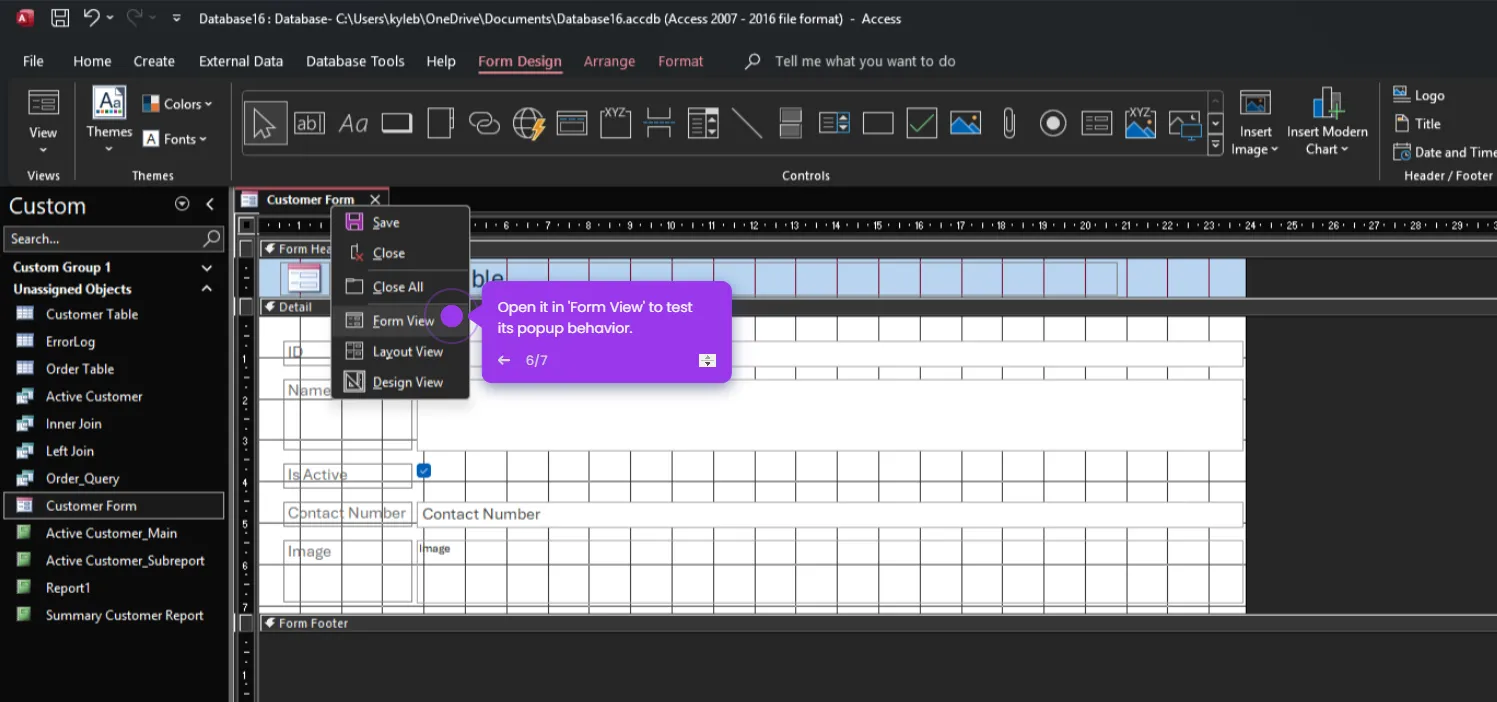1497x702 pixels.
Task: Select Close All in context menu
Action: pos(400,287)
